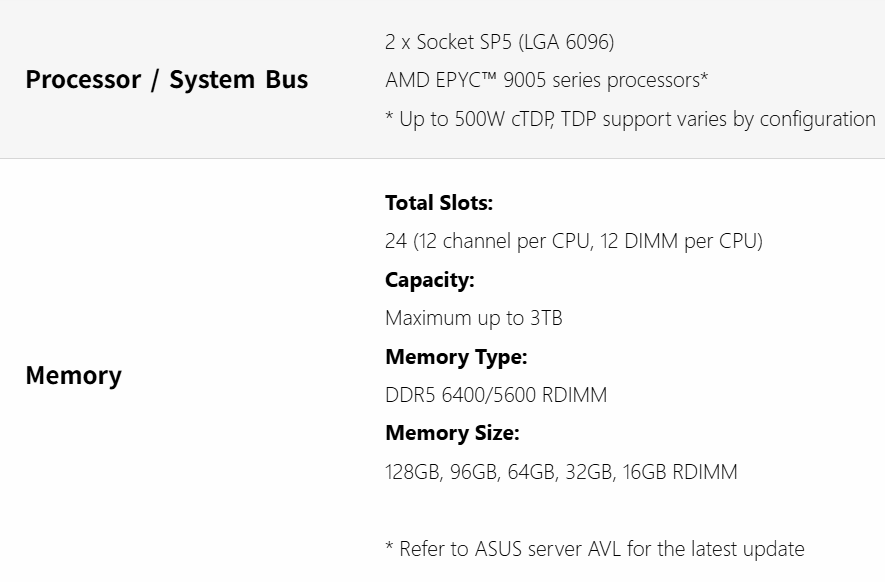
Task: Click the "Maximum up to 3TB" text
Action: 473,318
